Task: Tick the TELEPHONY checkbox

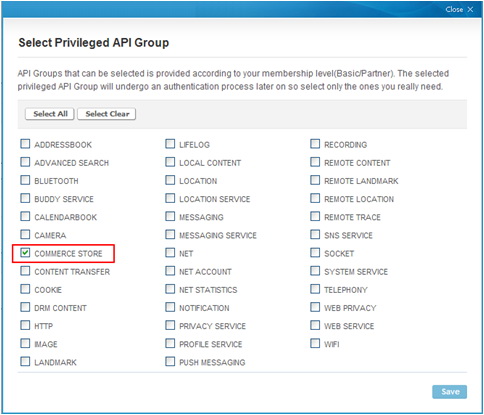Action: pyautogui.click(x=315, y=289)
